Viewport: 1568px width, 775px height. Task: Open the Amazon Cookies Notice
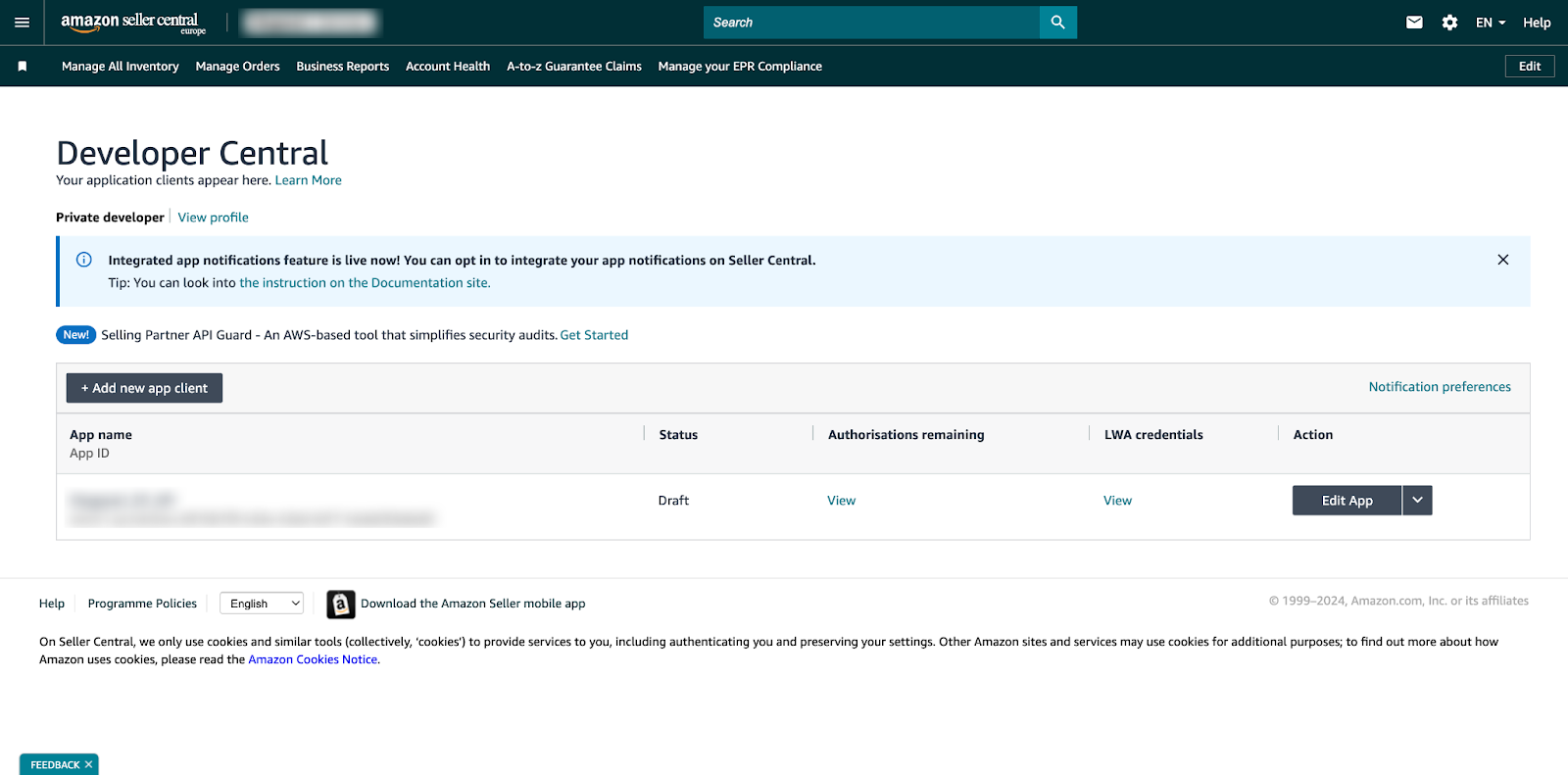pos(313,659)
